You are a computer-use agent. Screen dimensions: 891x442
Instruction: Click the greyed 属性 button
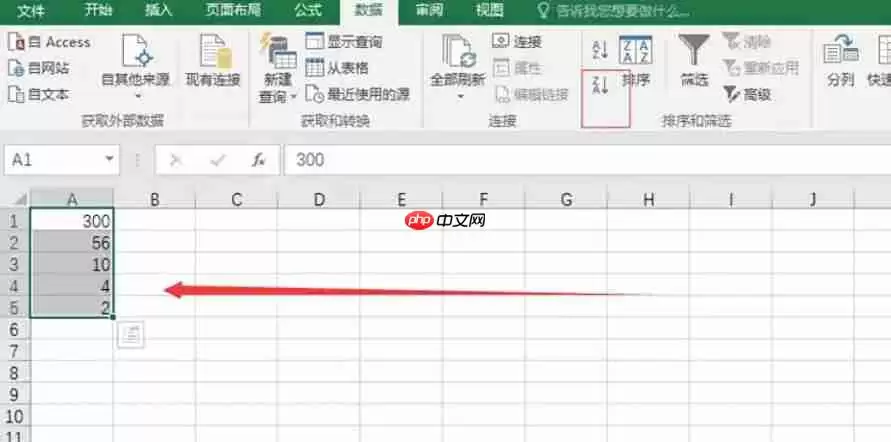coord(517,68)
